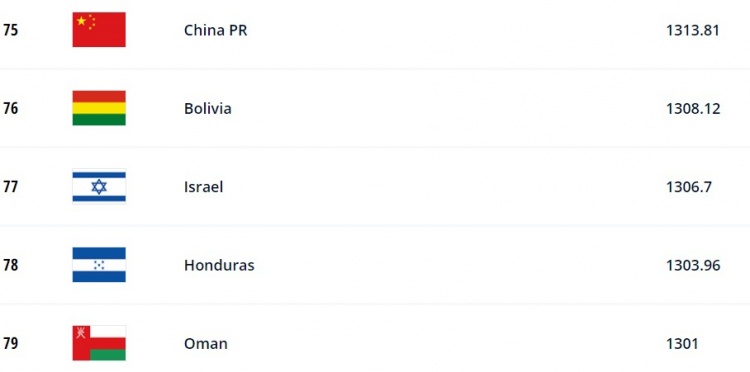The height and width of the screenshot is (372, 750).
Task: Open the Bolivia team link
Action: coord(208,109)
